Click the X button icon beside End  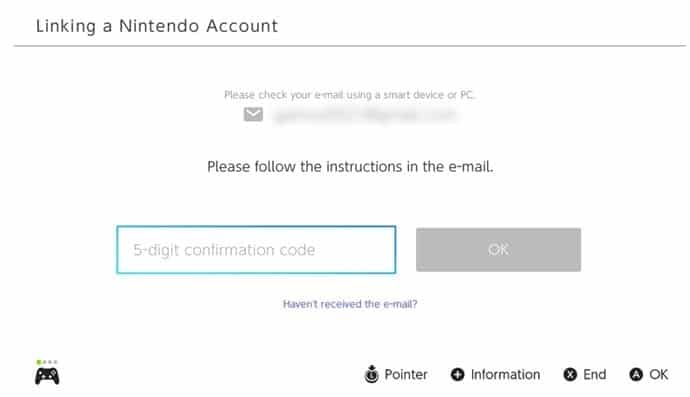[570, 375]
